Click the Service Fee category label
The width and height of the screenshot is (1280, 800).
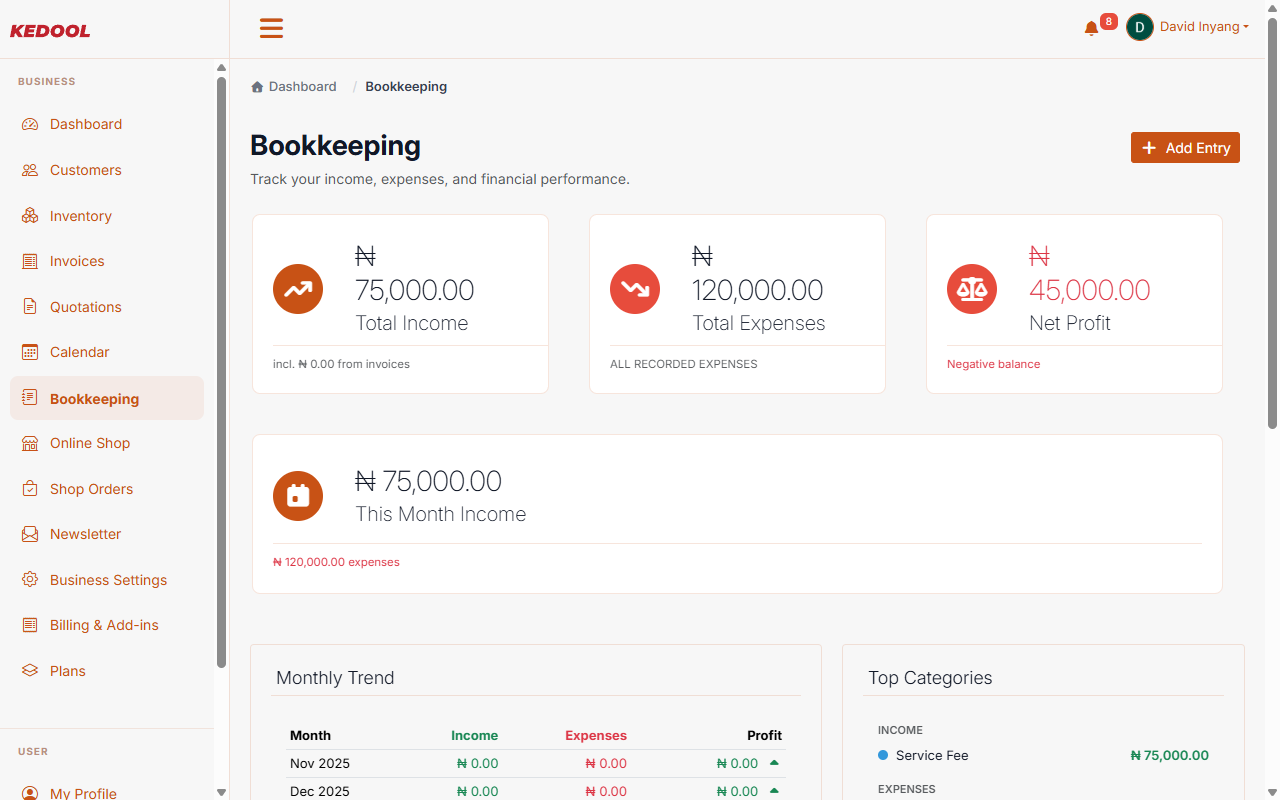pos(932,755)
